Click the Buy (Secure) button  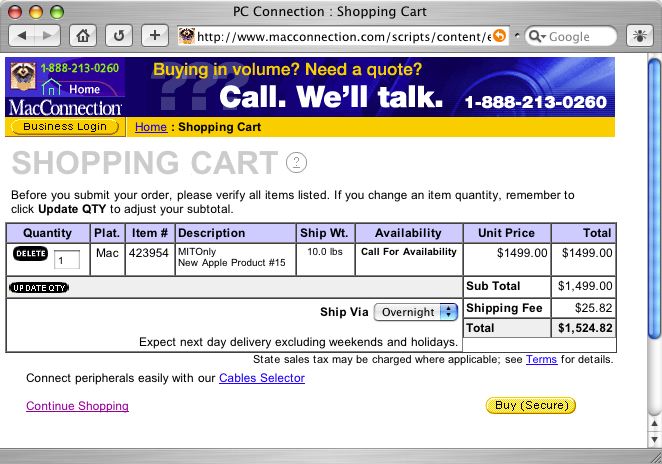point(531,405)
